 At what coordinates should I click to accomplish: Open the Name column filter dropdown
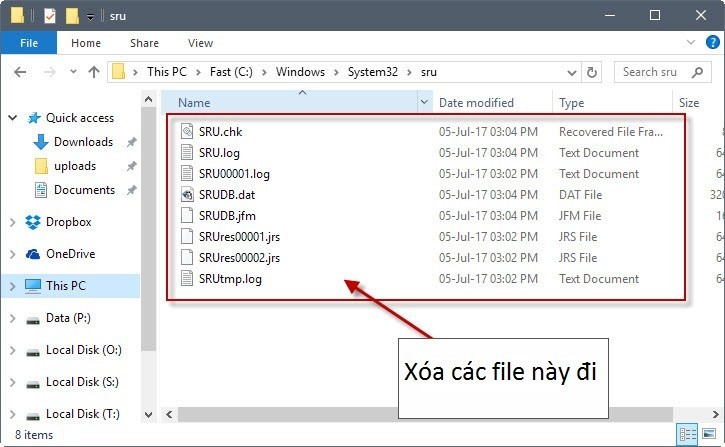click(425, 103)
